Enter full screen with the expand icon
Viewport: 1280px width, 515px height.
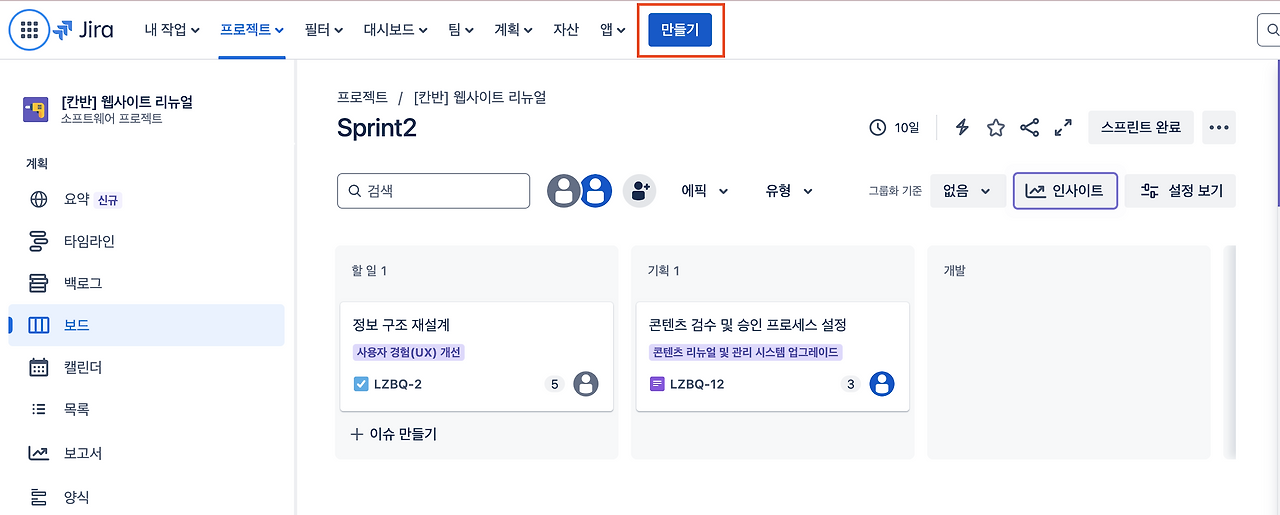tap(1063, 127)
